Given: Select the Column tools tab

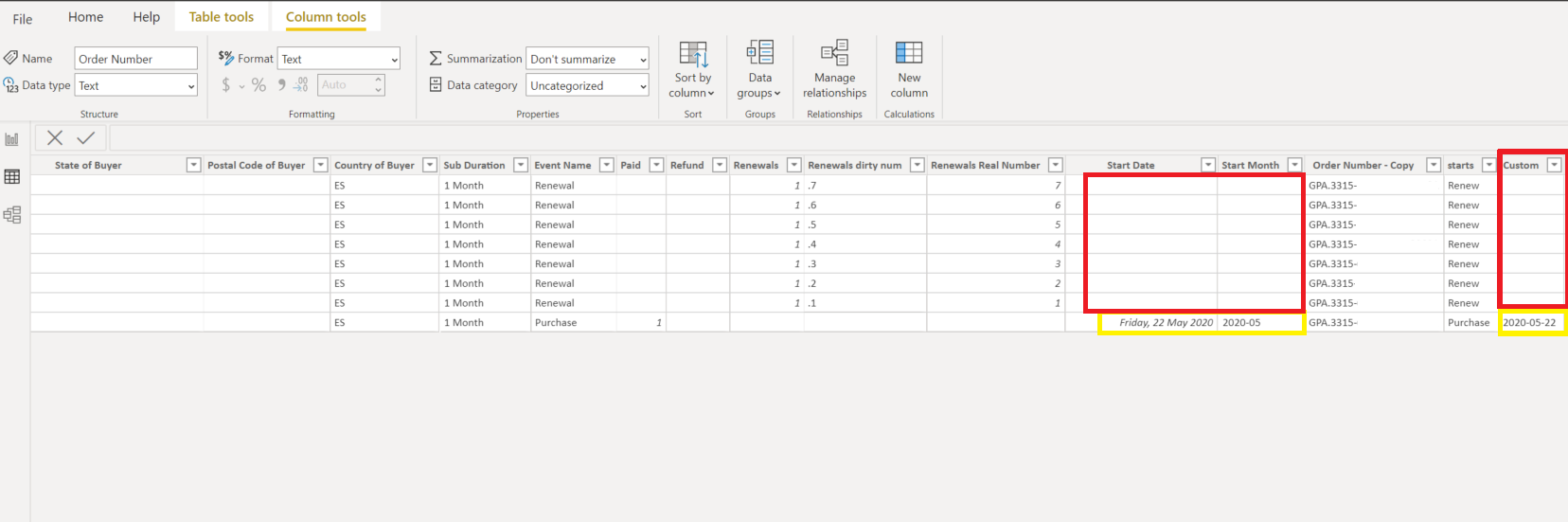Looking at the screenshot, I should coord(326,17).
